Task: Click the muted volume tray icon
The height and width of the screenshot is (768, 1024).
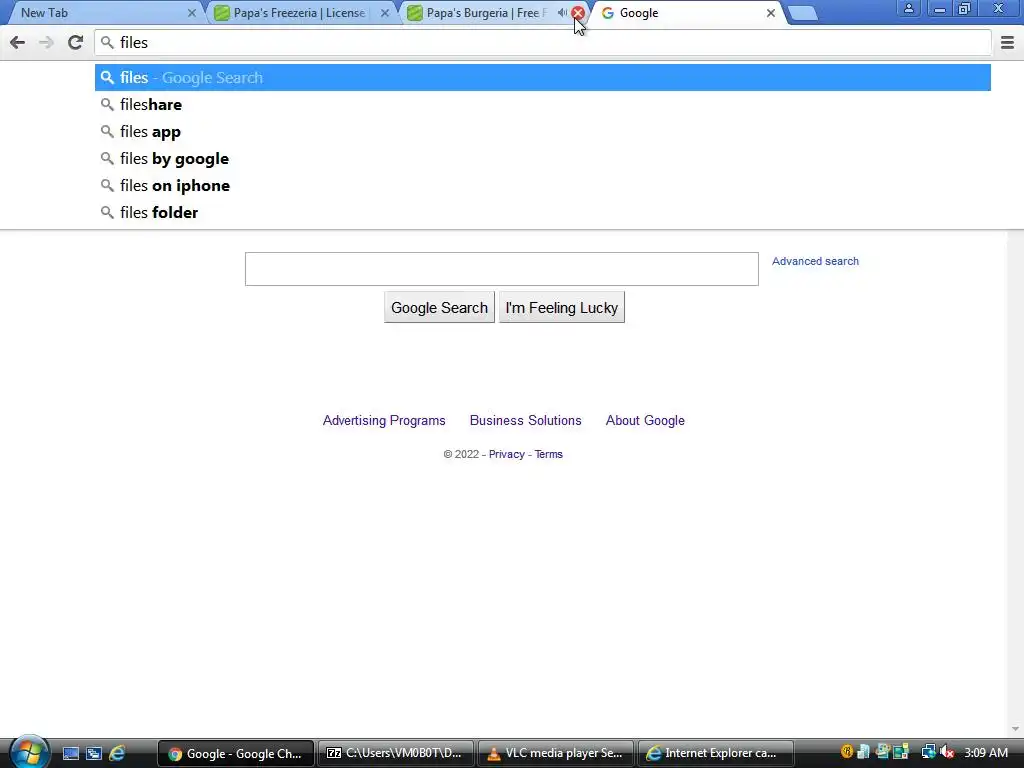Action: click(x=946, y=752)
